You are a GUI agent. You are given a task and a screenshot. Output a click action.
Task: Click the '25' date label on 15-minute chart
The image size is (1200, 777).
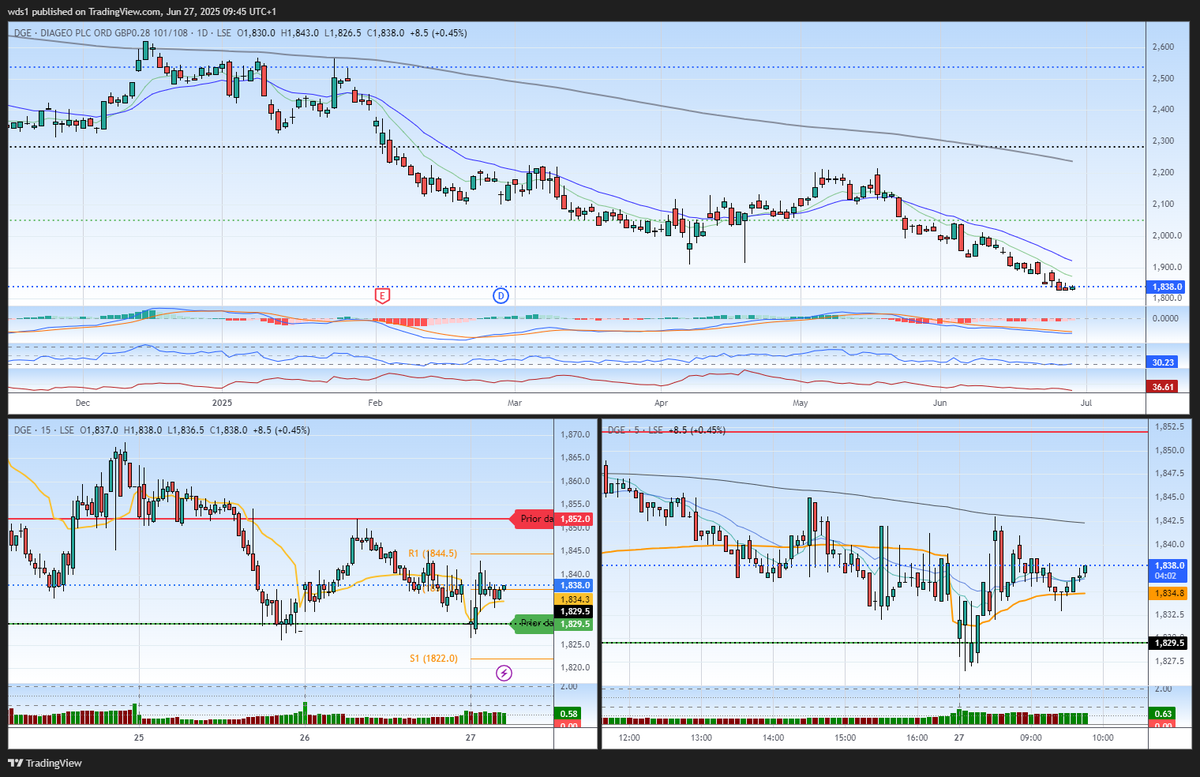click(x=139, y=737)
